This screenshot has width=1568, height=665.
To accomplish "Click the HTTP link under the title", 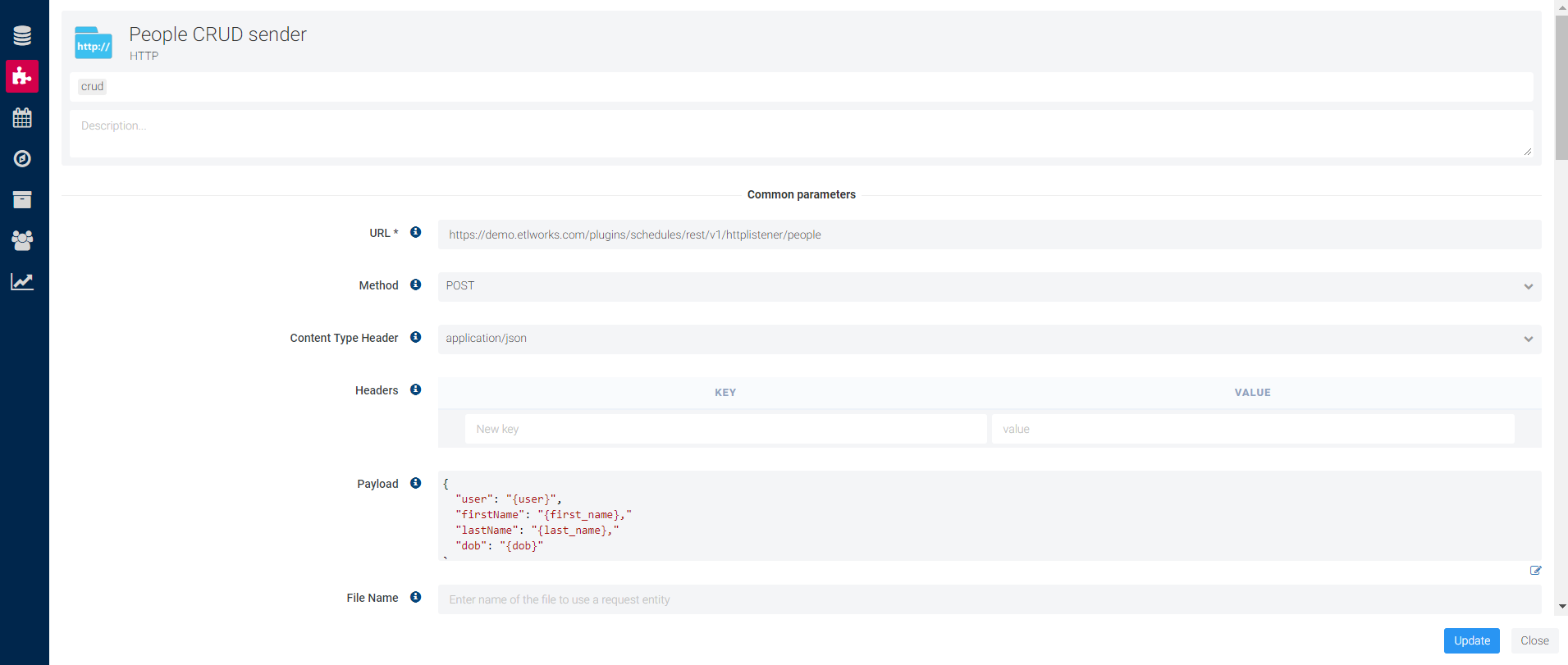I will coord(144,56).
